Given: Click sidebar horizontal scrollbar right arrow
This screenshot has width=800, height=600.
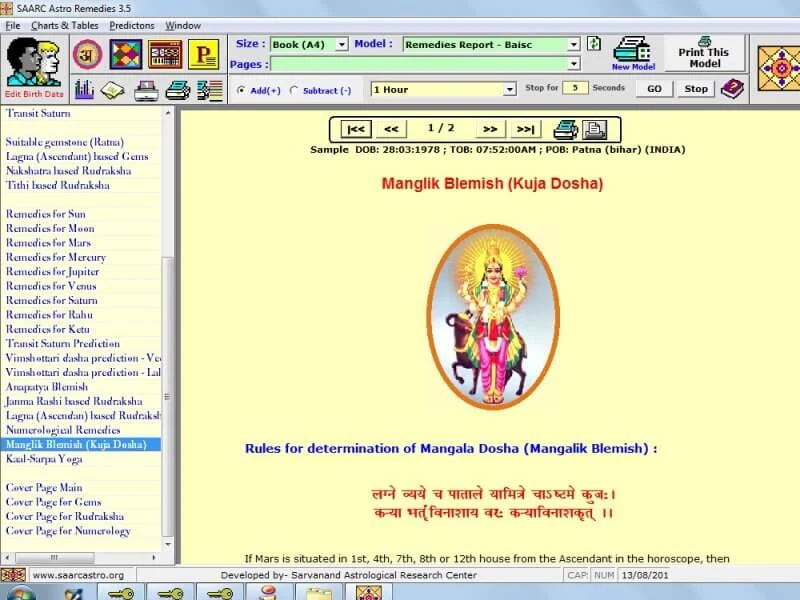Looking at the screenshot, I should (x=154, y=558).
